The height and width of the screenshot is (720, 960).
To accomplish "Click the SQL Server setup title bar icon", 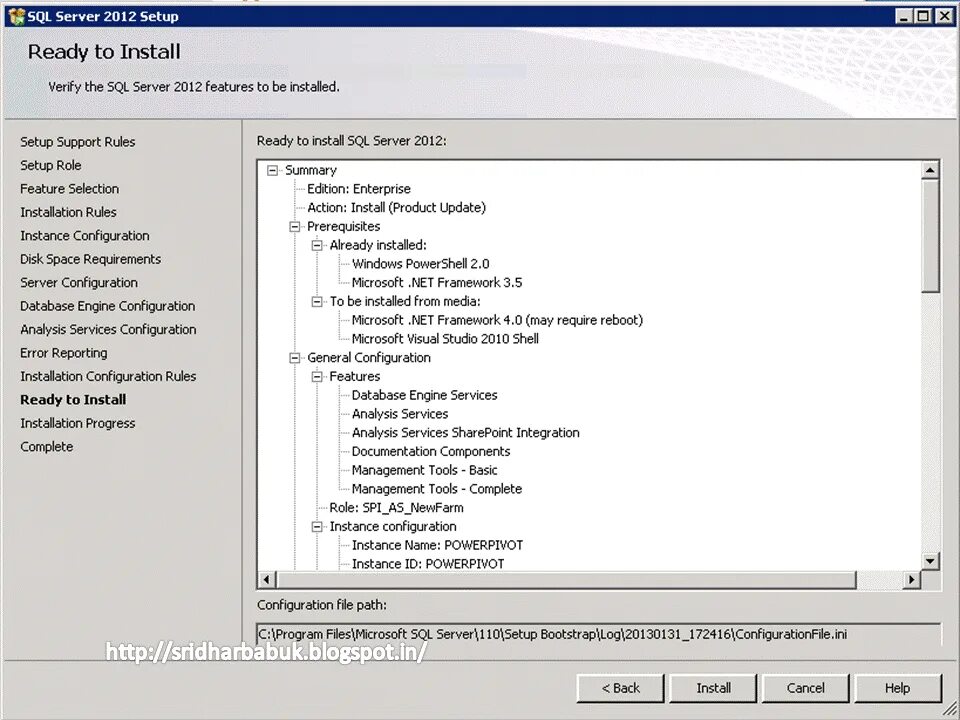I will tap(16, 17).
